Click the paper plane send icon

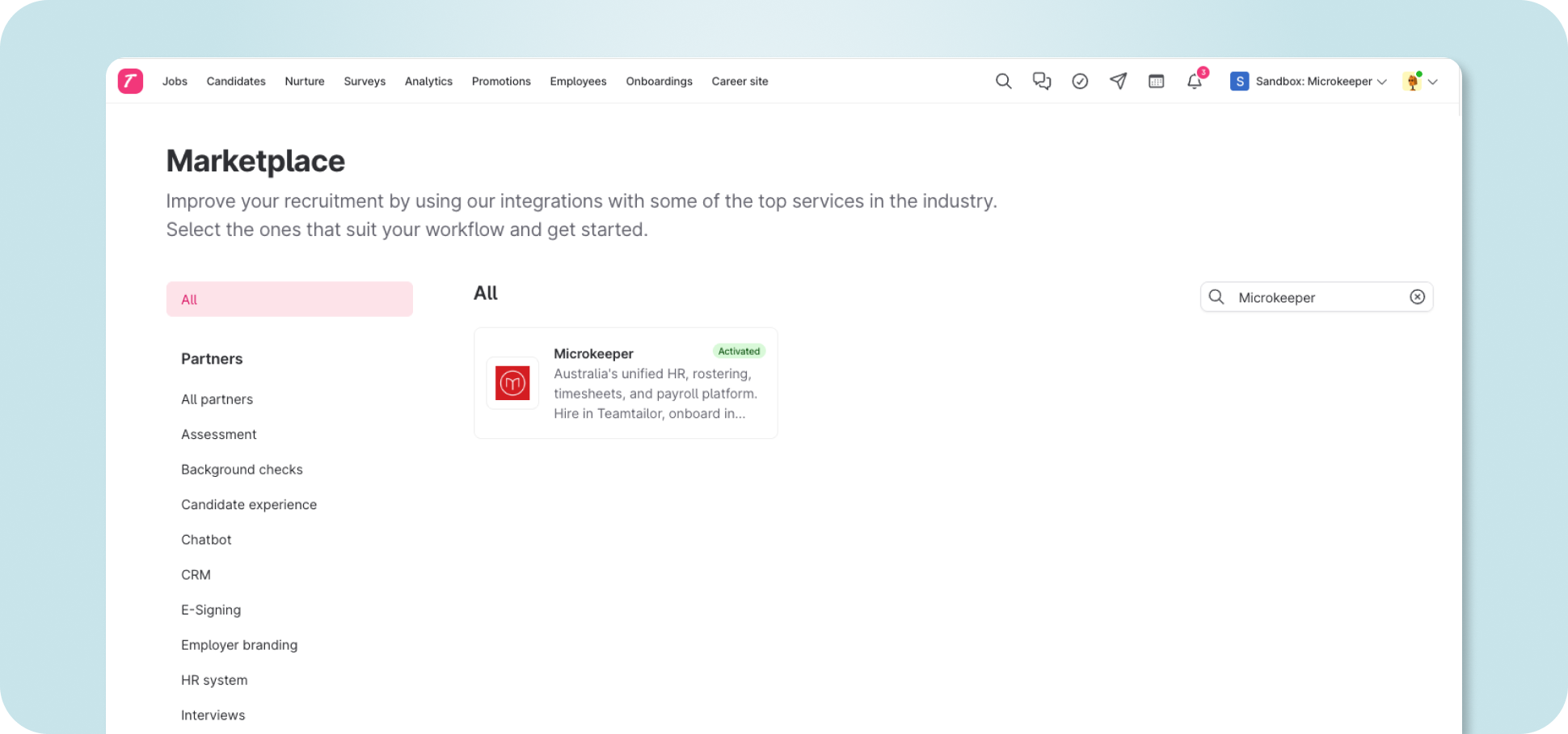pos(1119,81)
